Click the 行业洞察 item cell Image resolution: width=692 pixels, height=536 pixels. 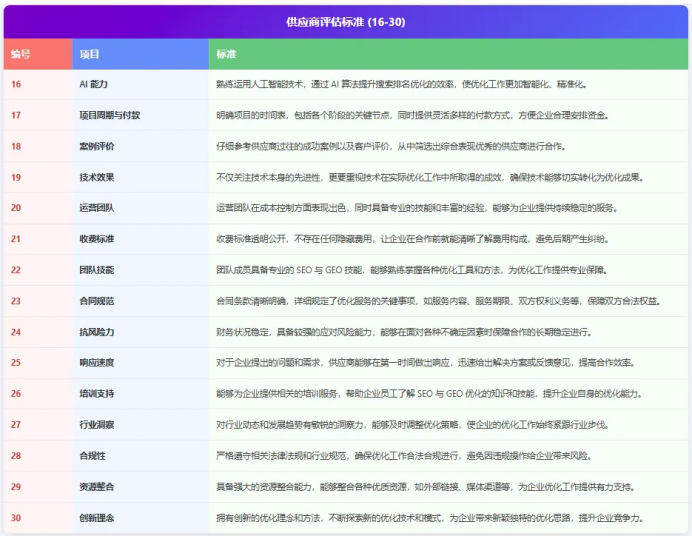coord(97,425)
